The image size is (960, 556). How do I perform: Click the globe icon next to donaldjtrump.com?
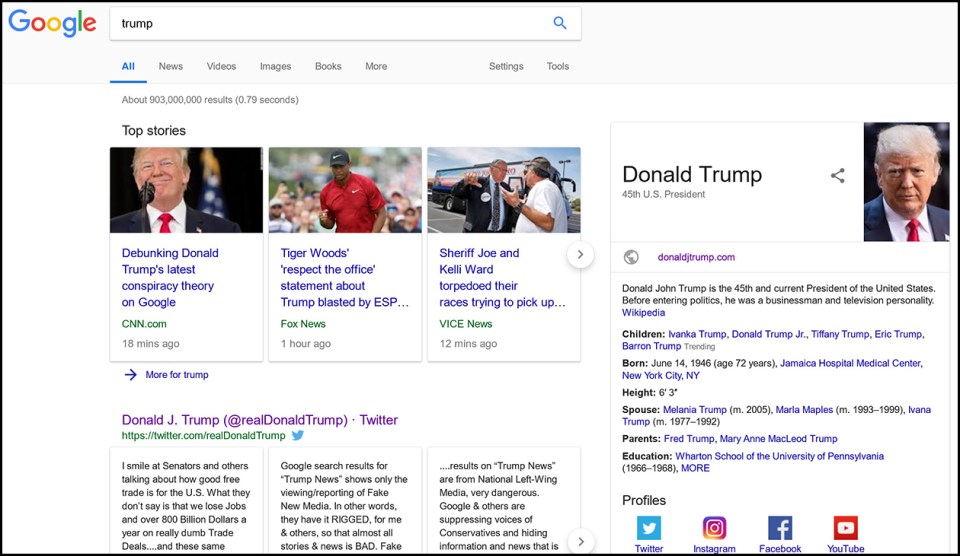[631, 257]
